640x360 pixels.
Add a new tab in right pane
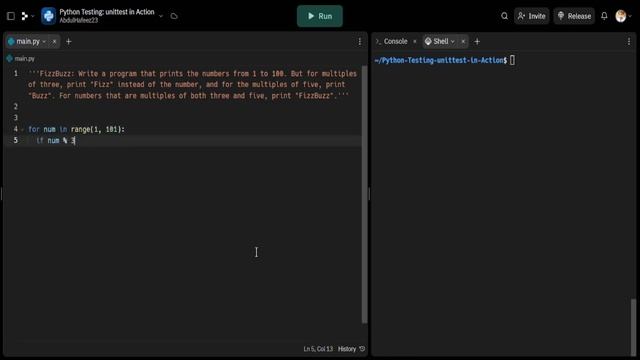click(x=477, y=41)
